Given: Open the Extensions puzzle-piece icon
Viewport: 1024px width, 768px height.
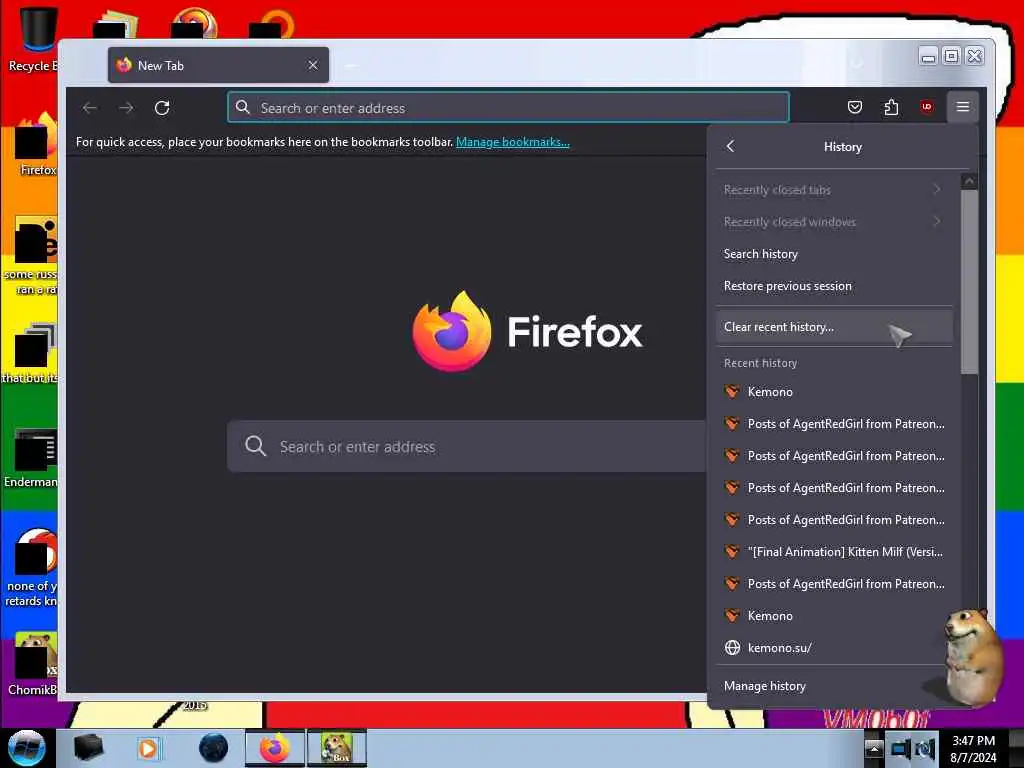Looking at the screenshot, I should 891,107.
